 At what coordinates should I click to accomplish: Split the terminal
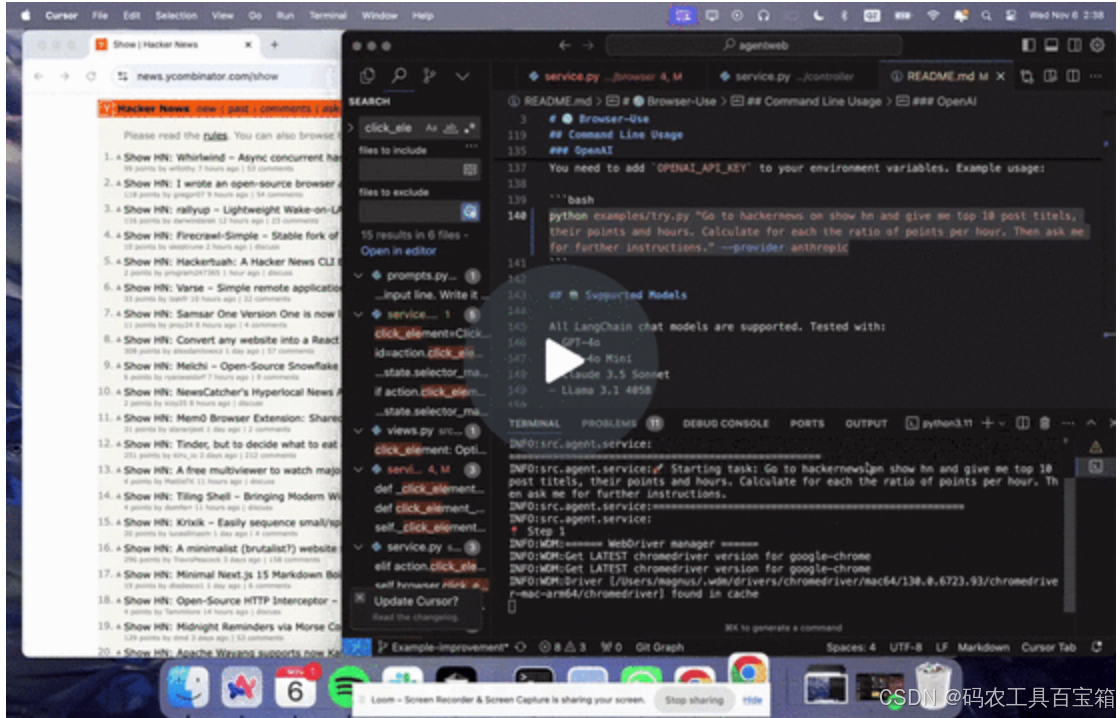pos(1022,424)
